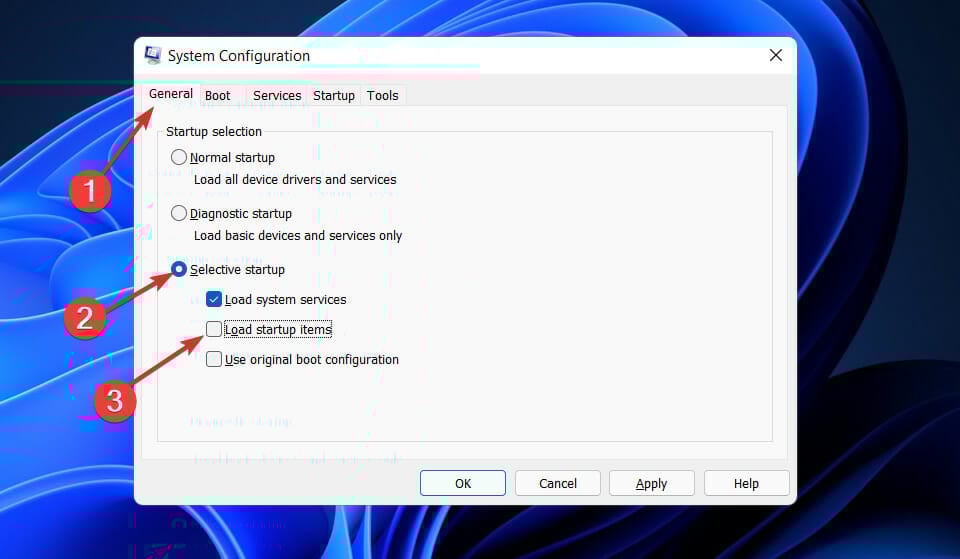Select the Normal startup option

(179, 157)
